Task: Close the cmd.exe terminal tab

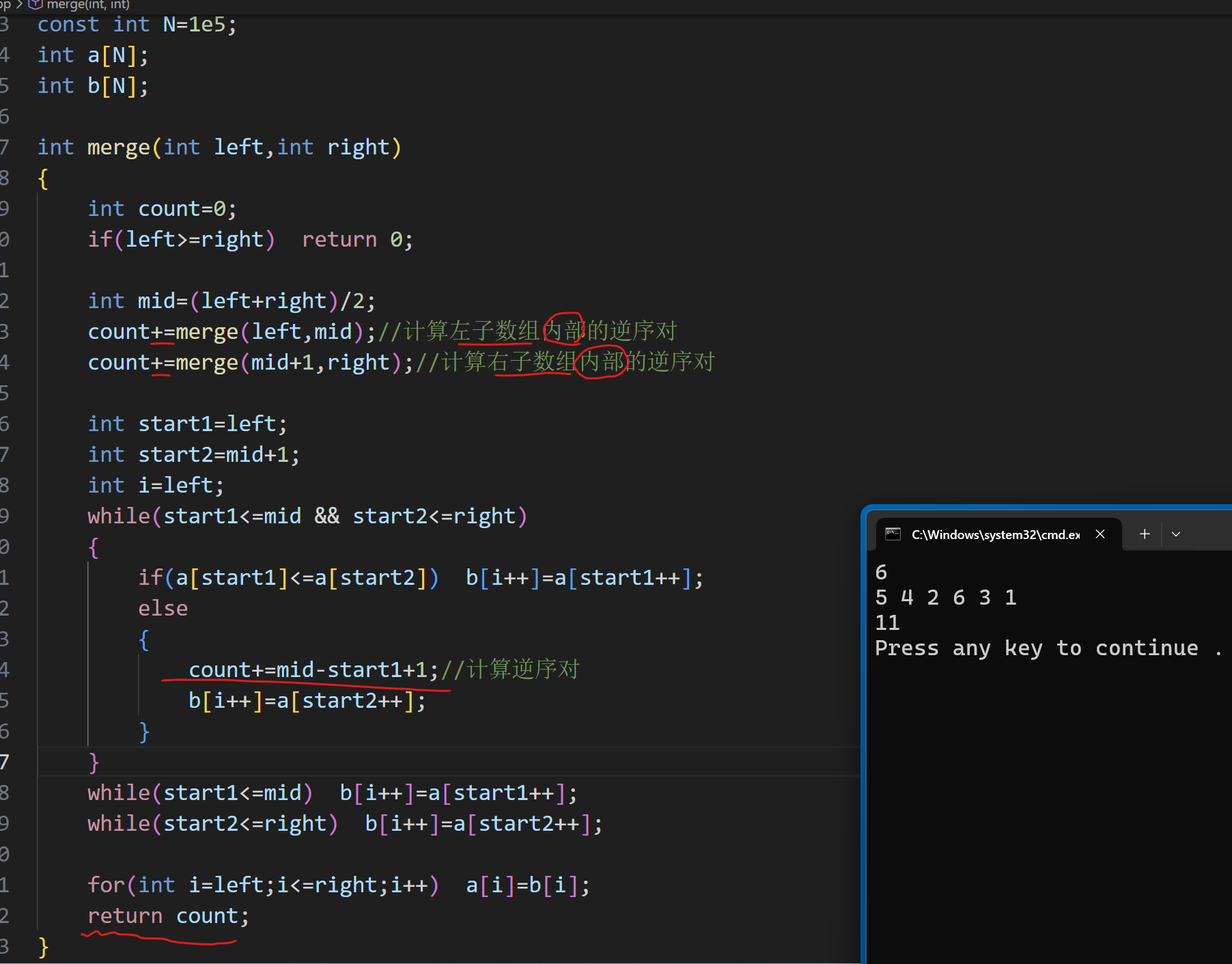Action: [1100, 534]
